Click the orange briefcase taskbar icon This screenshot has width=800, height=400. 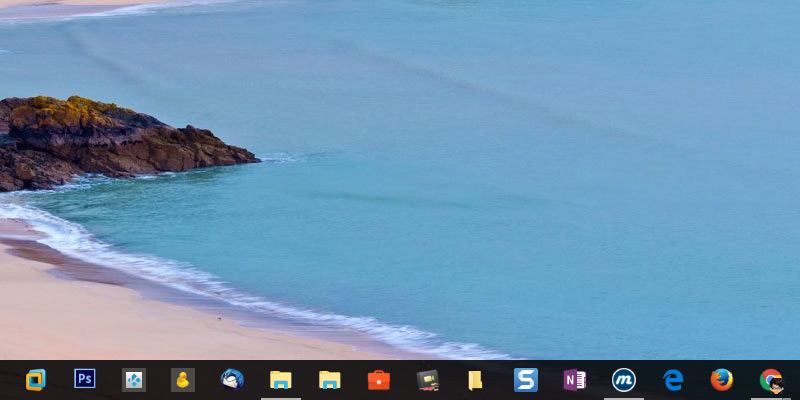(379, 380)
